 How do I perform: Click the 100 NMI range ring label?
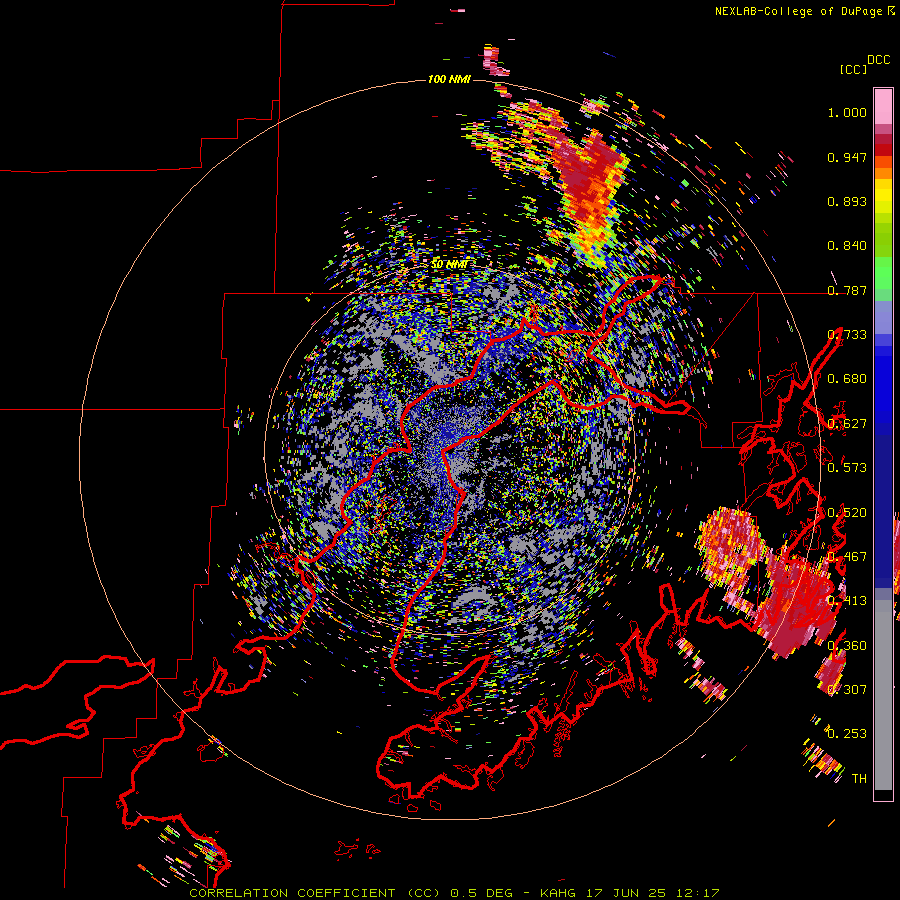click(x=449, y=79)
